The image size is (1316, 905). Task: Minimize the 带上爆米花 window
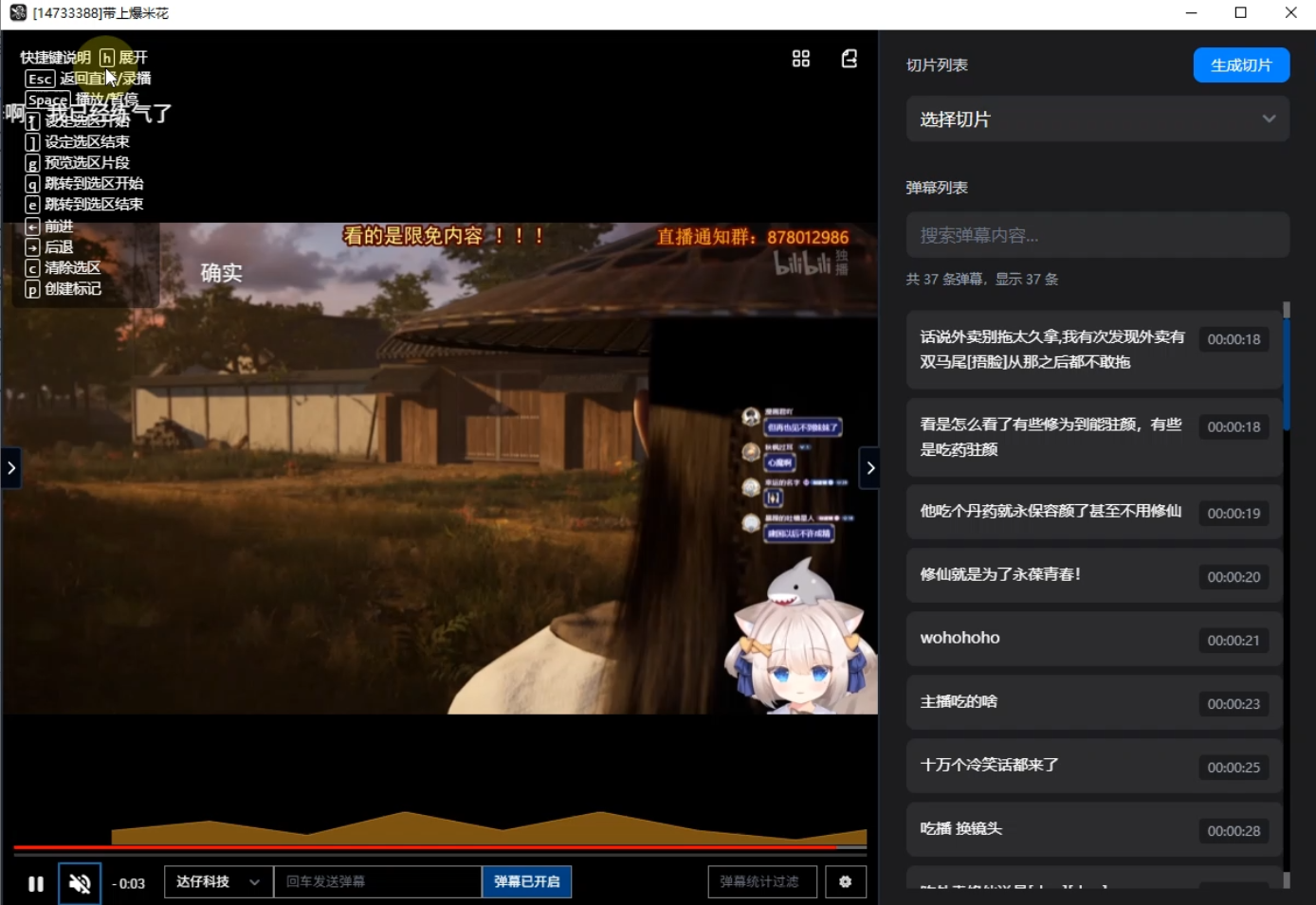point(1192,13)
